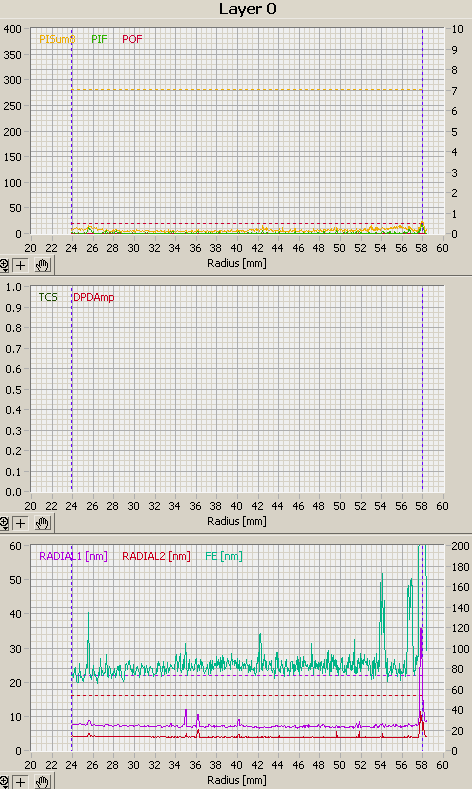The image size is (472, 789).
Task: Select the crosshair cursor tool under the PISum8 graph
Action: pyautogui.click(x=21, y=265)
